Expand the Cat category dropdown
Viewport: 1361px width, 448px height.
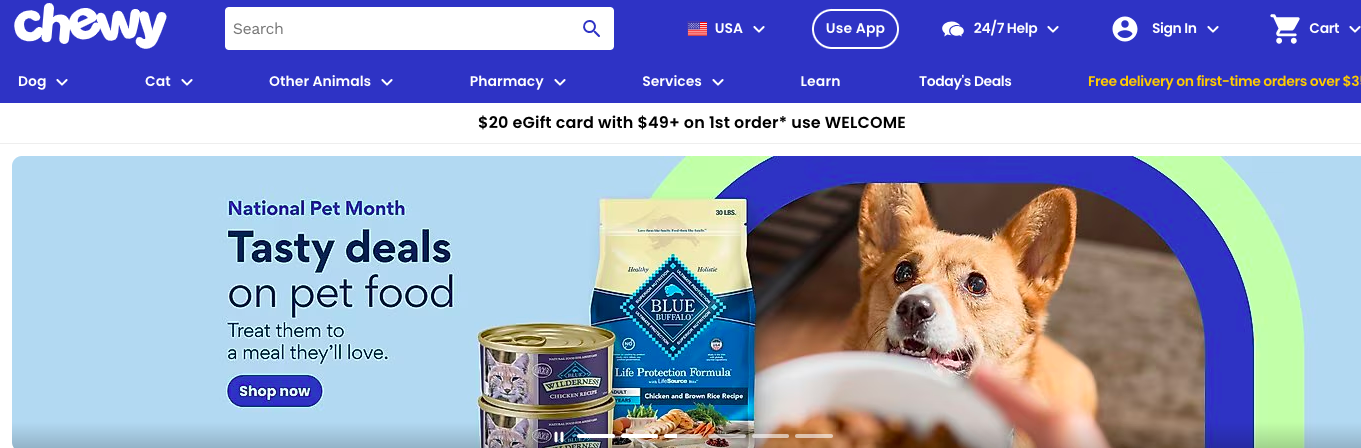(x=169, y=81)
